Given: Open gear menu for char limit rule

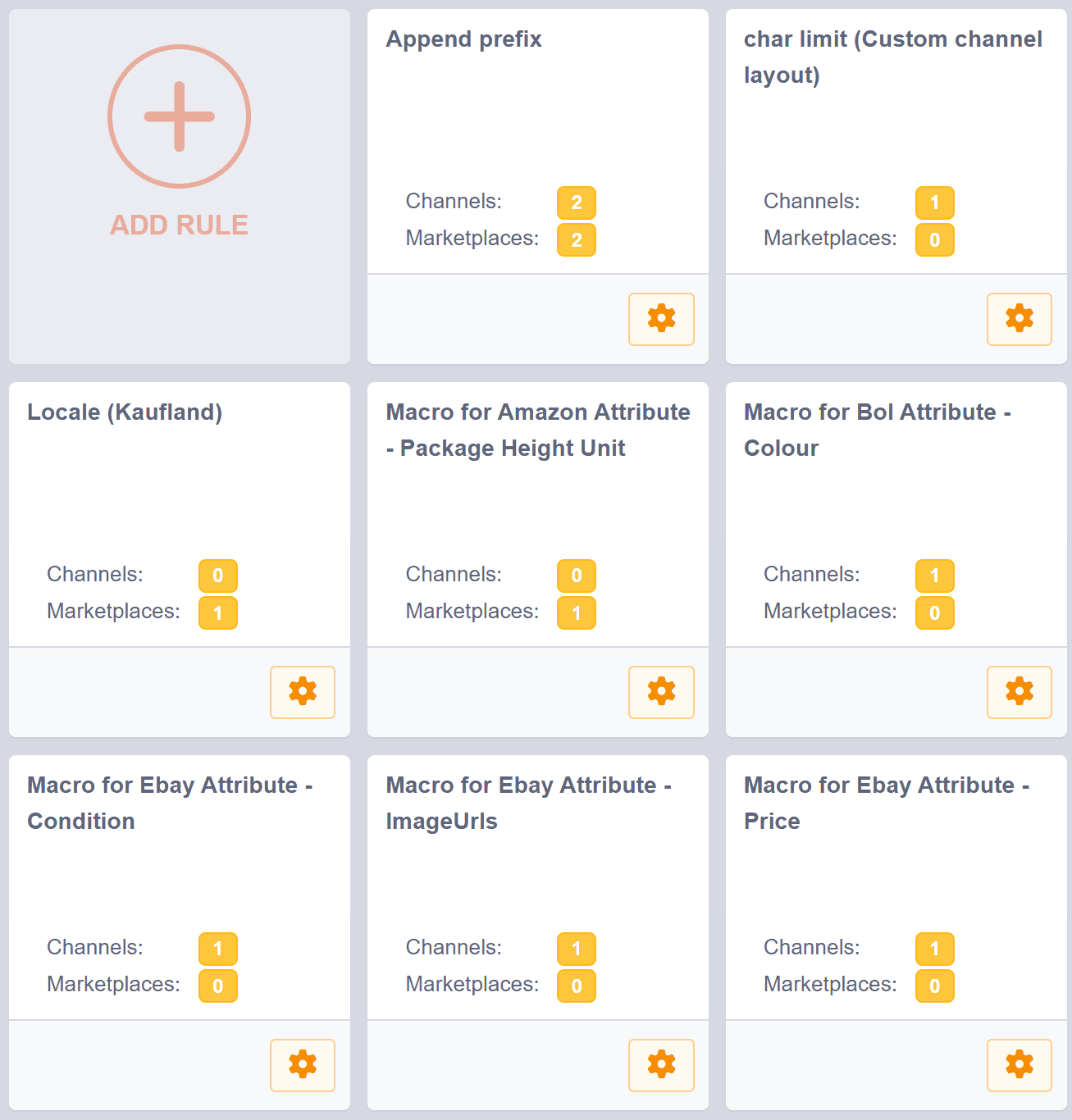Looking at the screenshot, I should (x=1019, y=319).
